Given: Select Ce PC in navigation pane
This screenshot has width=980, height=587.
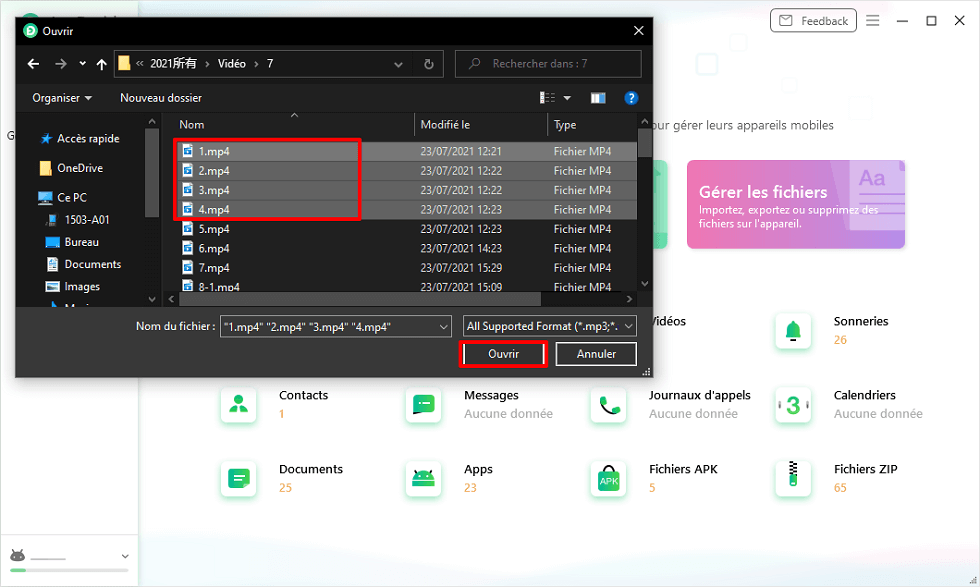Looking at the screenshot, I should tap(62, 198).
